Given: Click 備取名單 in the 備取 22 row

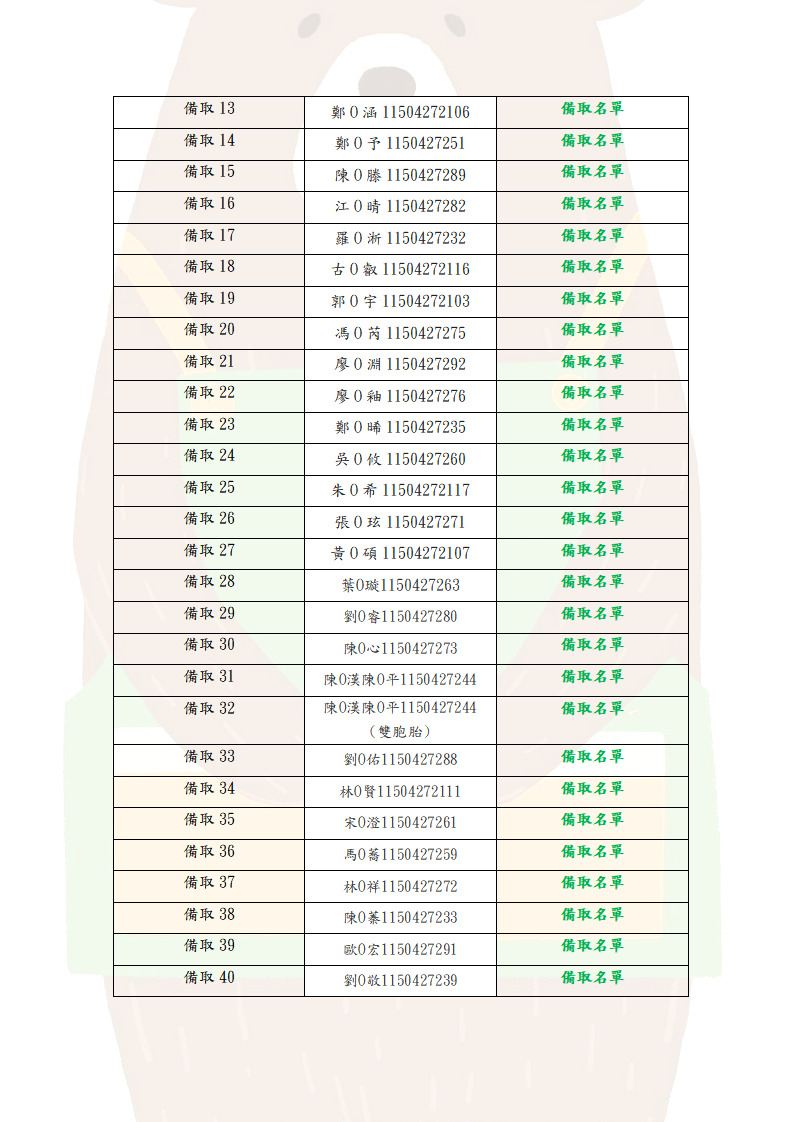Looking at the screenshot, I should coord(592,393).
